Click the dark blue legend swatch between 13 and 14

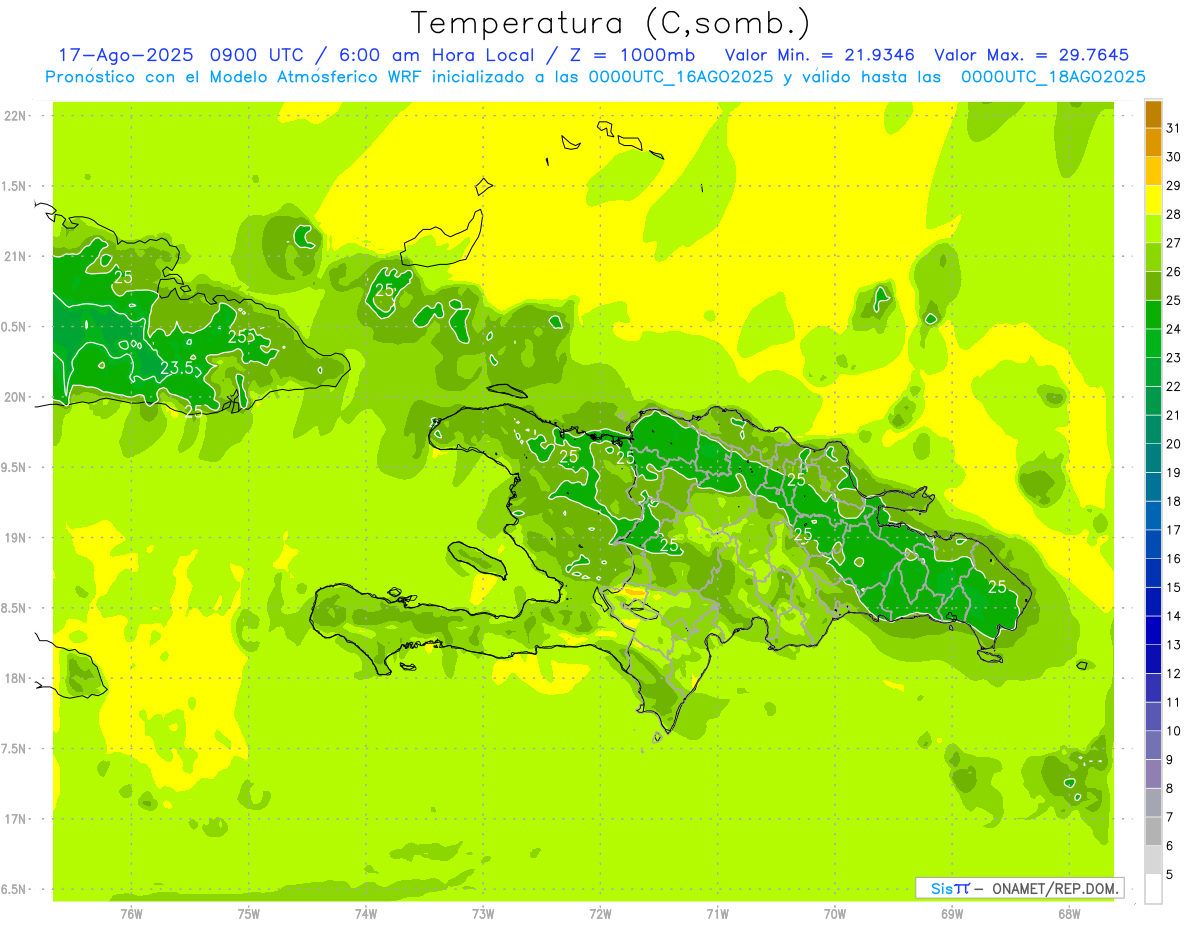pos(1153,630)
